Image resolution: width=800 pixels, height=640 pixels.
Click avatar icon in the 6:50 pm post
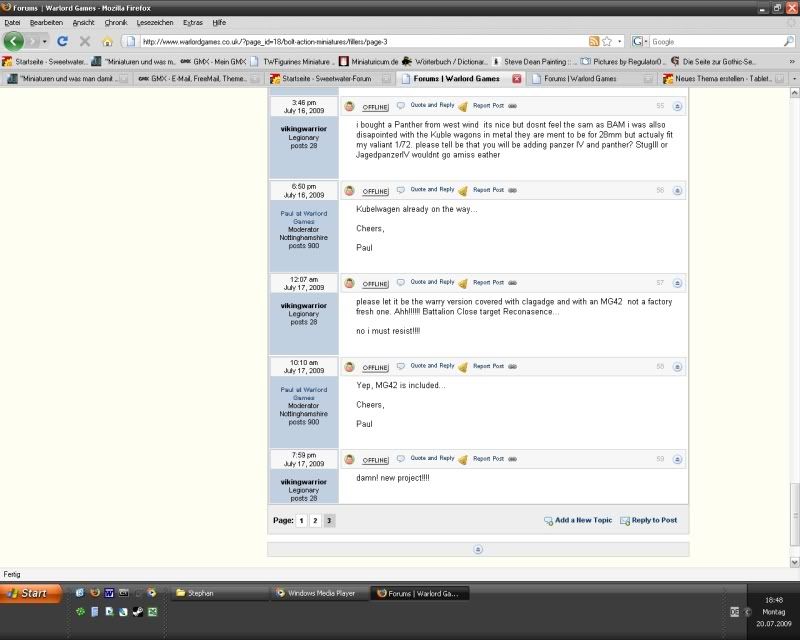349,190
